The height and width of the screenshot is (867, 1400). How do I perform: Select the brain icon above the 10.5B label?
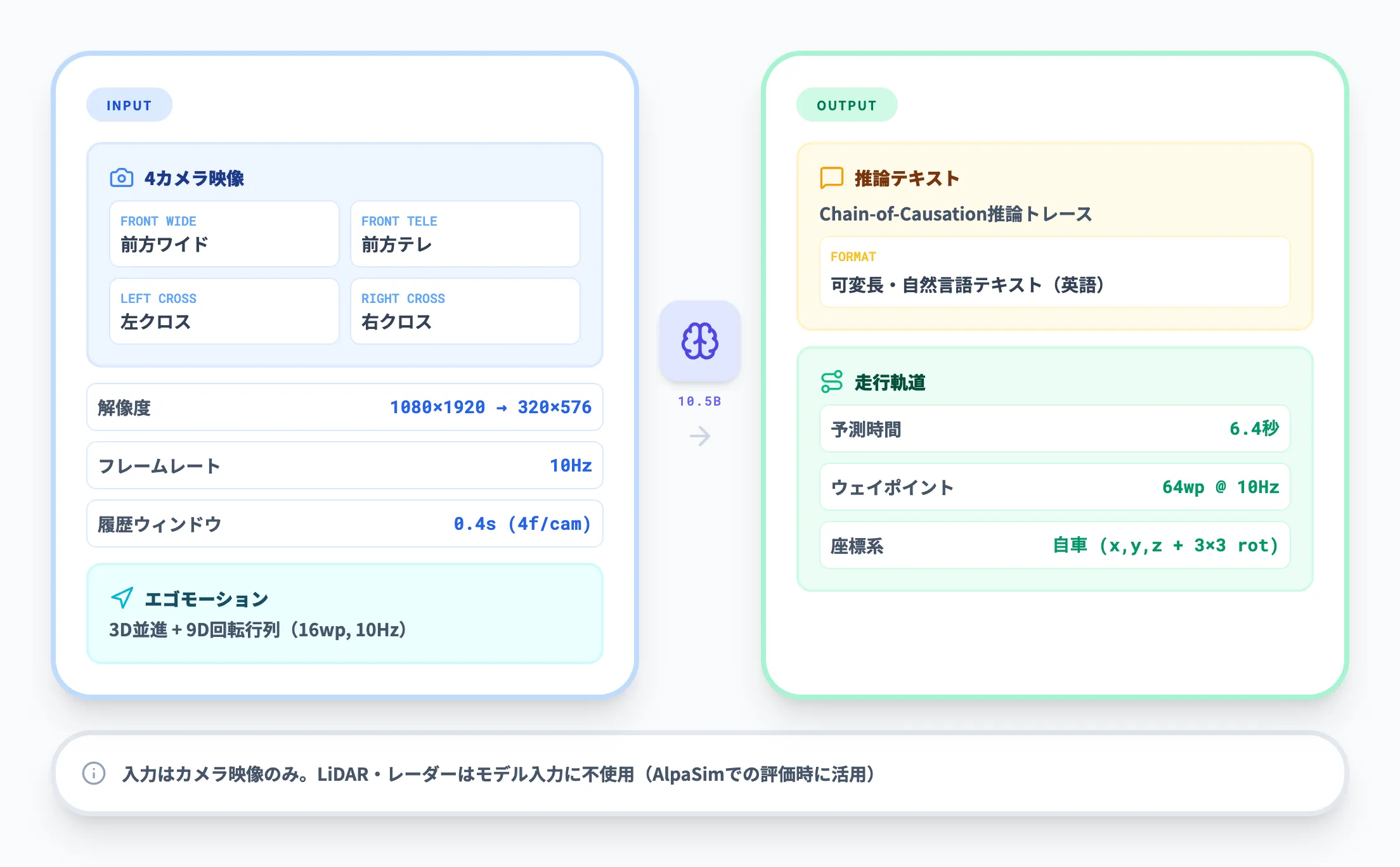(699, 341)
